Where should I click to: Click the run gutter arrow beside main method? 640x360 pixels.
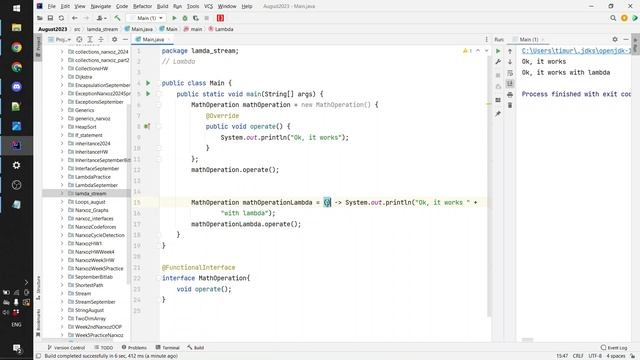tap(148, 94)
